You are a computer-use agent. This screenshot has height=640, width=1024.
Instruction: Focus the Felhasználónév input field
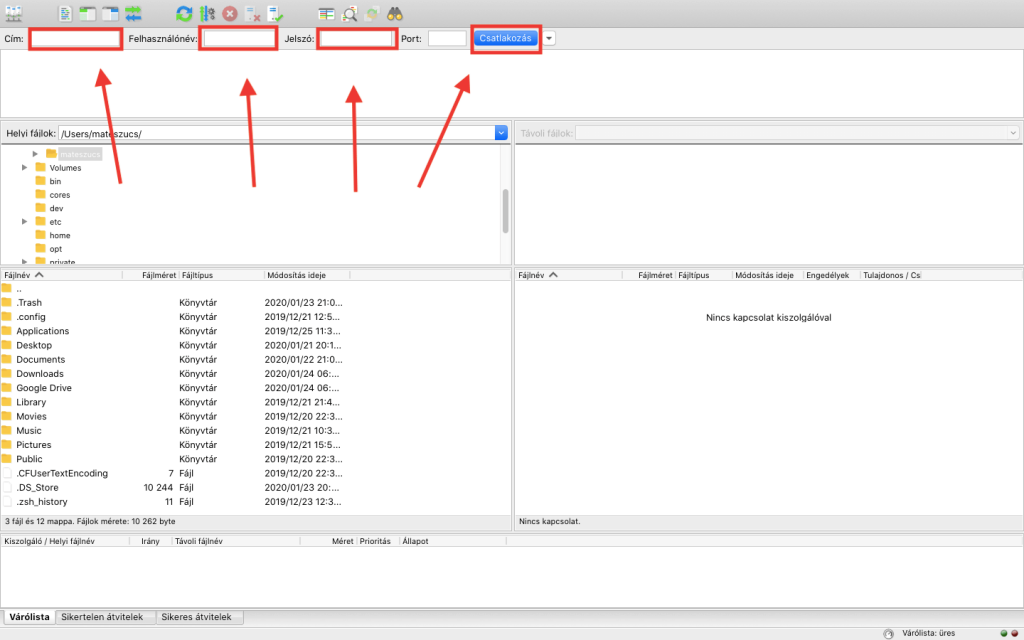point(239,39)
